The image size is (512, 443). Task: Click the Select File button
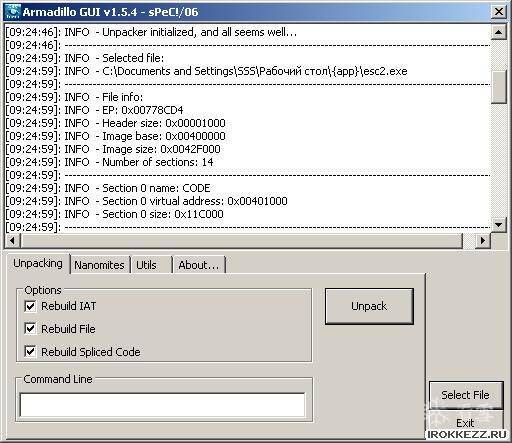tap(466, 395)
